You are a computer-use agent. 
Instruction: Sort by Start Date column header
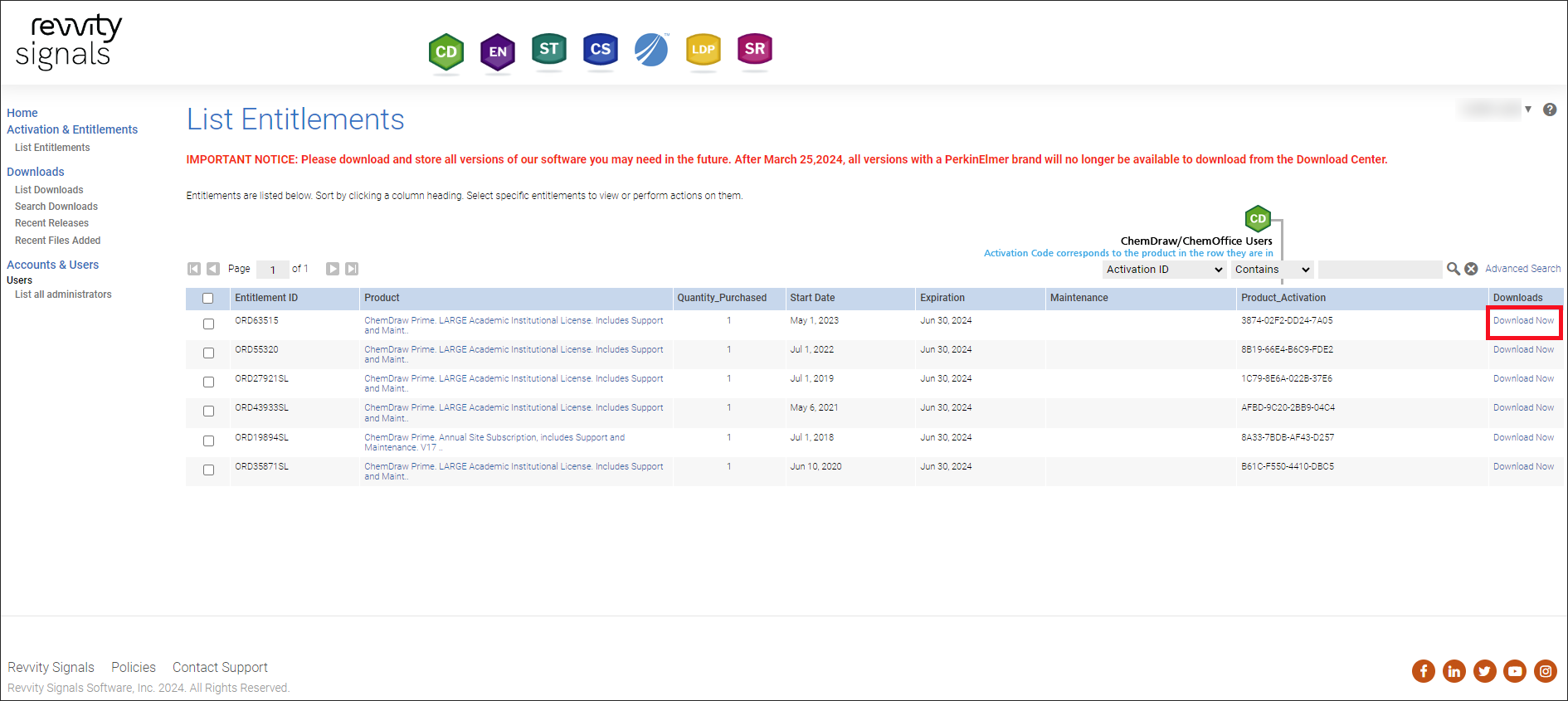click(813, 298)
